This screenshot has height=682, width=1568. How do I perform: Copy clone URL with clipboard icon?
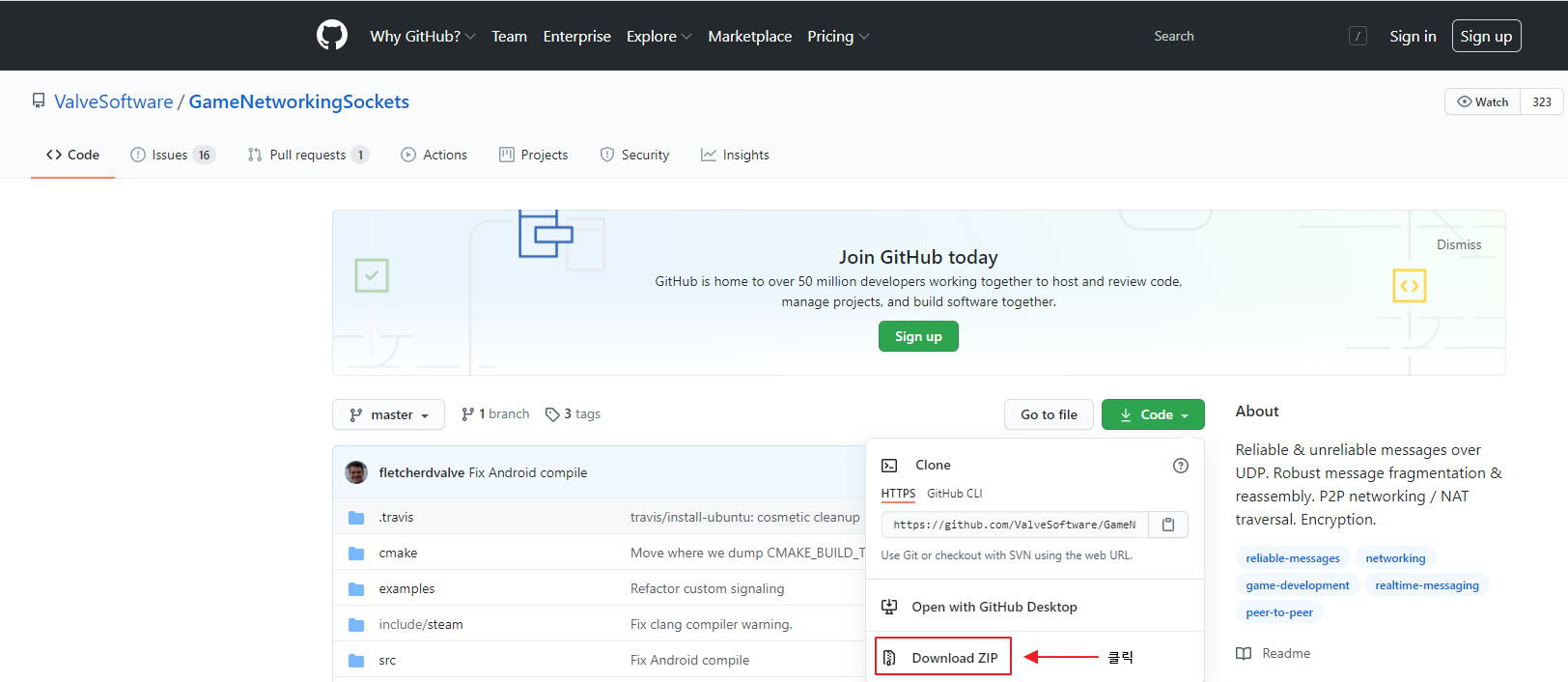[1168, 525]
